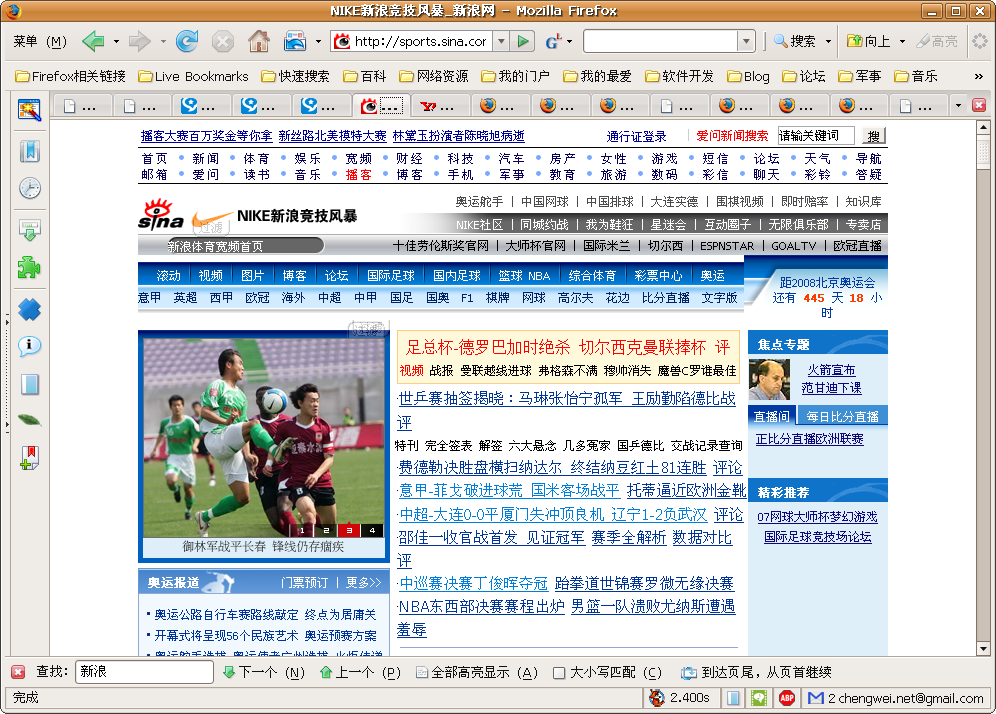Click the 请输关键词 keyword input on the page
The height and width of the screenshot is (714, 996).
tap(816, 136)
